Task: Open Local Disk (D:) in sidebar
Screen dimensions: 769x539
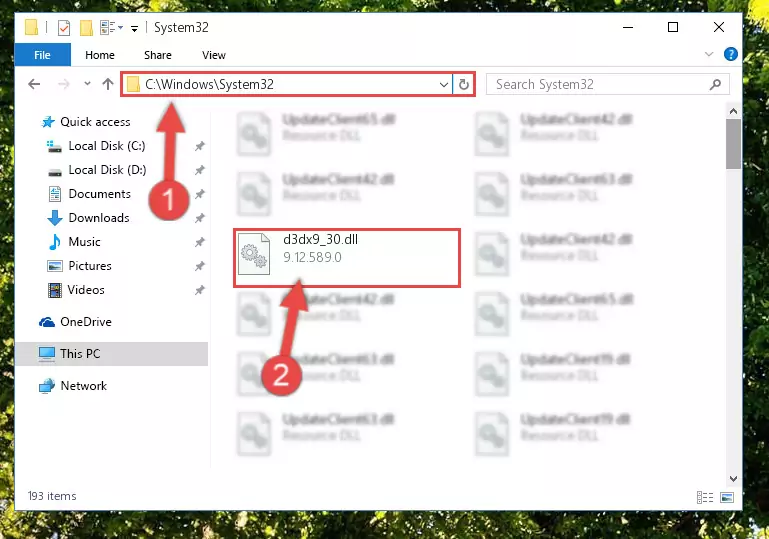Action: tap(107, 170)
